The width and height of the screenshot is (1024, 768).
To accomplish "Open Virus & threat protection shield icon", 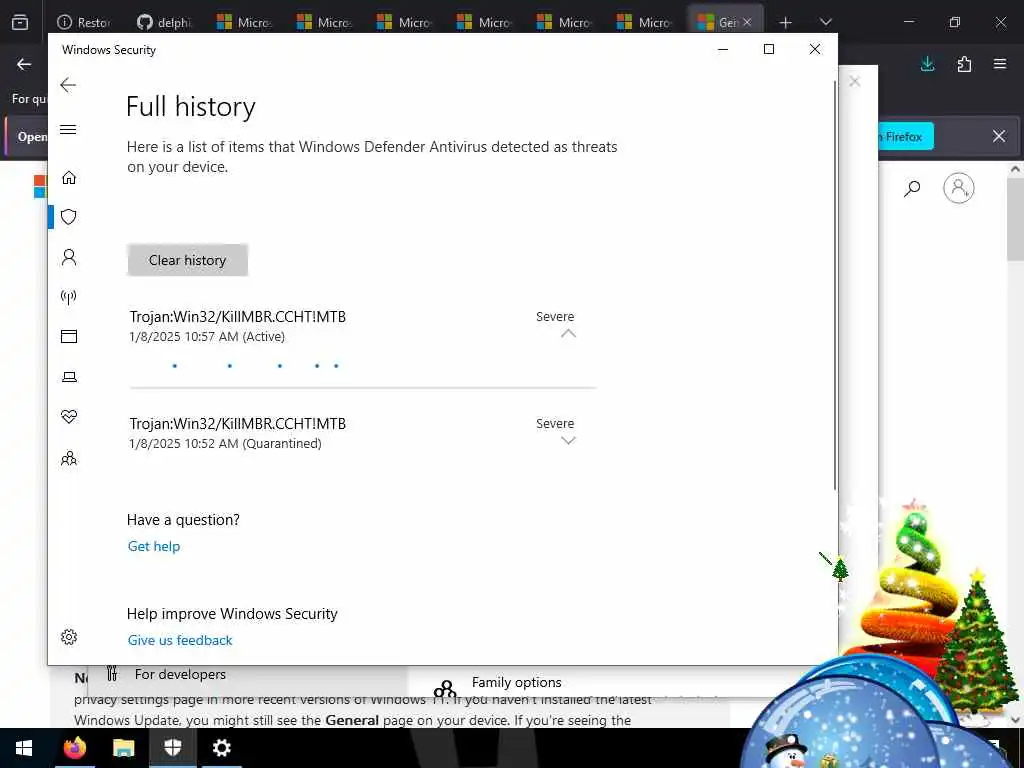I will click(x=69, y=217).
